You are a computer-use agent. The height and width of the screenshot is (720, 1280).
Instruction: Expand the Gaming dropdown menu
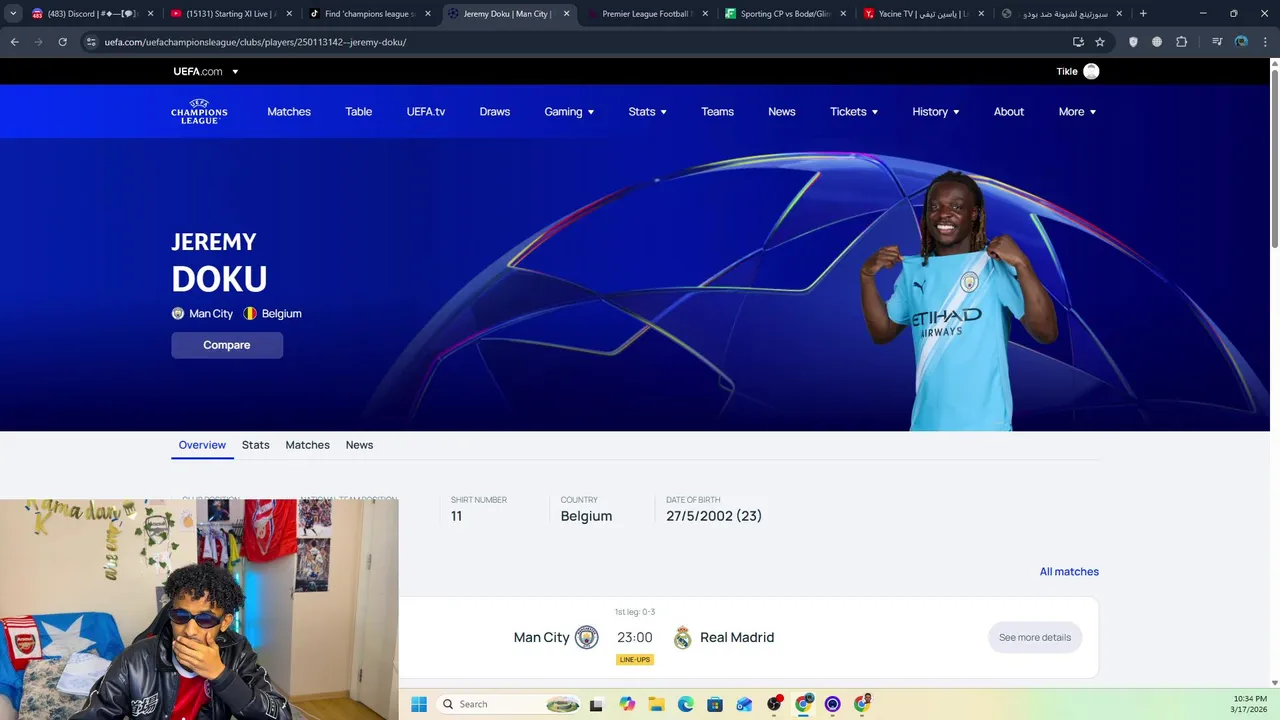(569, 112)
